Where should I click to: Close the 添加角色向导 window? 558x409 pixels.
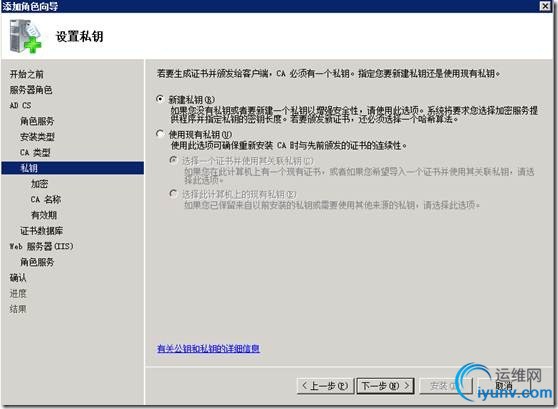tap(545, 6)
